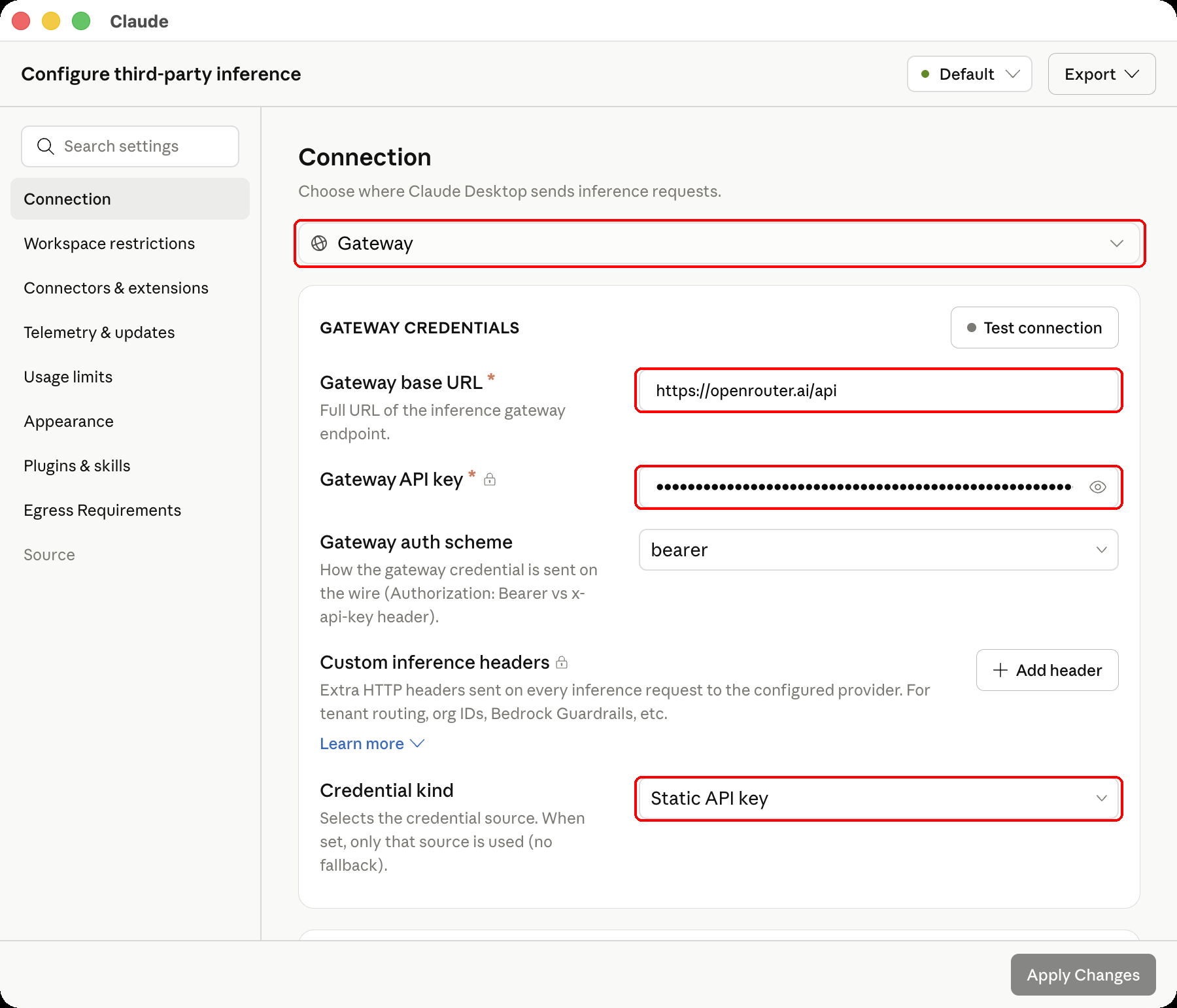The image size is (1177, 1008).
Task: Open the Default profile dropdown
Action: click(970, 74)
